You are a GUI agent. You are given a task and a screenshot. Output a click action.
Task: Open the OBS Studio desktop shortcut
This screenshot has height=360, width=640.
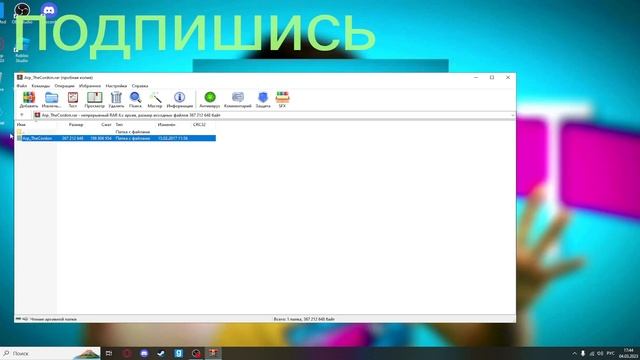[x=22, y=12]
